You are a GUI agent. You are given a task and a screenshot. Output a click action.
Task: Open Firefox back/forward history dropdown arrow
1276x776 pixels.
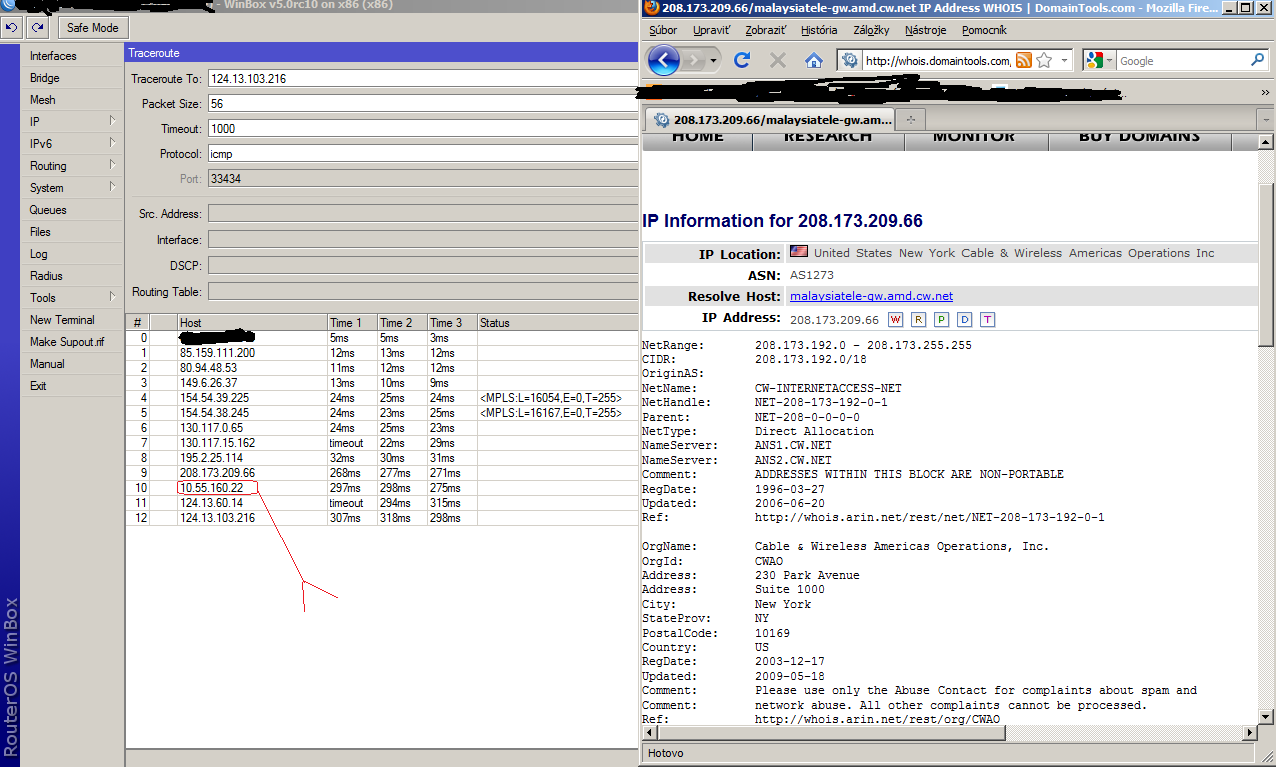tap(714, 61)
